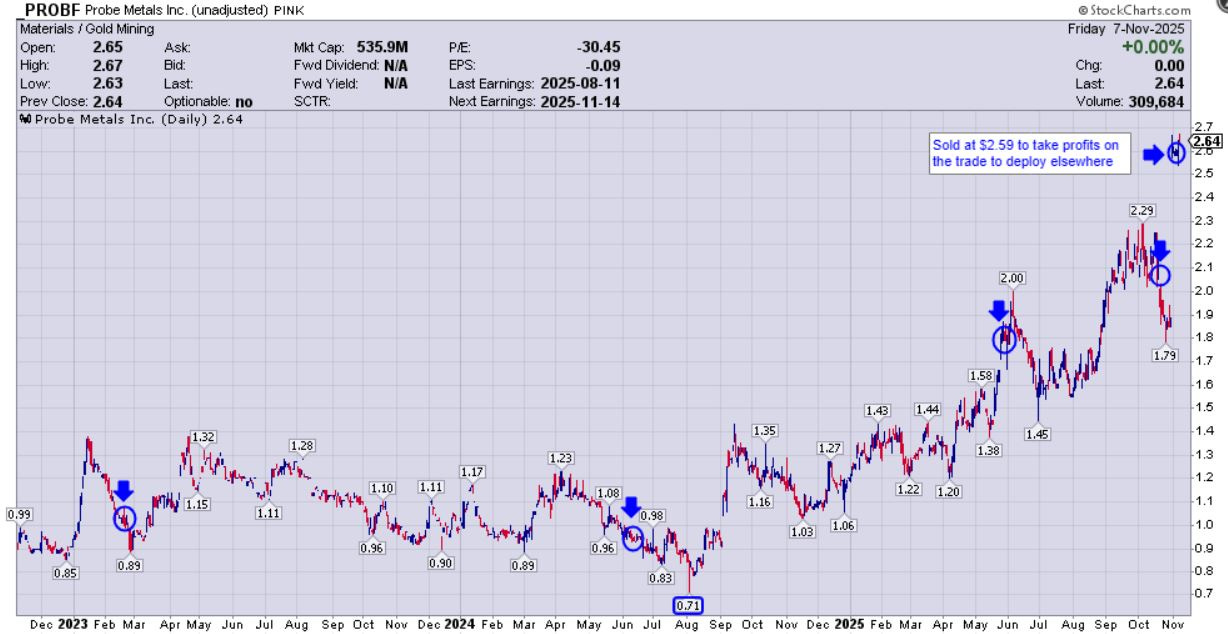Screen dimensions: 1228x634
Task: Click the 0.99 price label at the chart's start
Action: pos(19,514)
